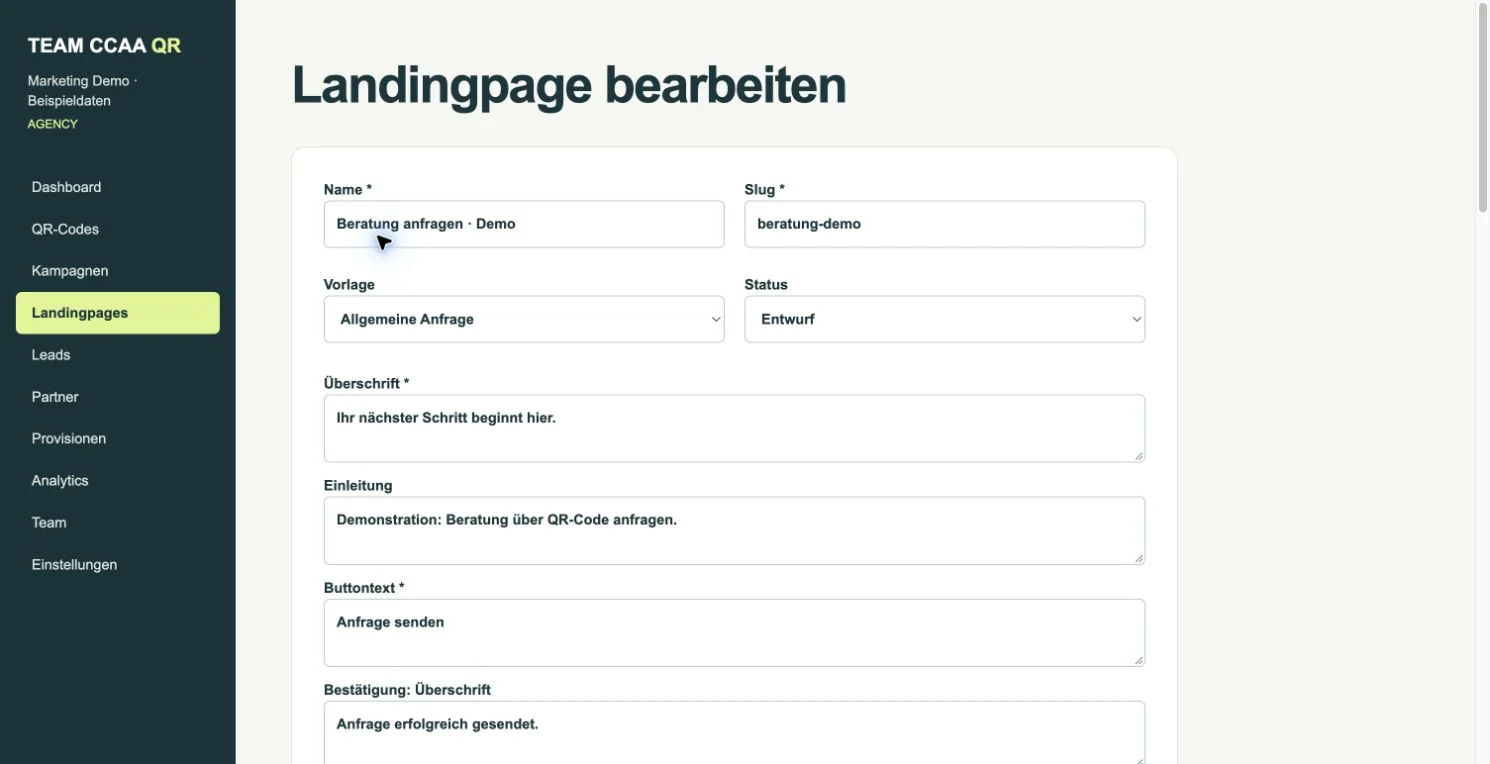Click the Vorlage label
The height and width of the screenshot is (764, 1490).
pyautogui.click(x=349, y=285)
